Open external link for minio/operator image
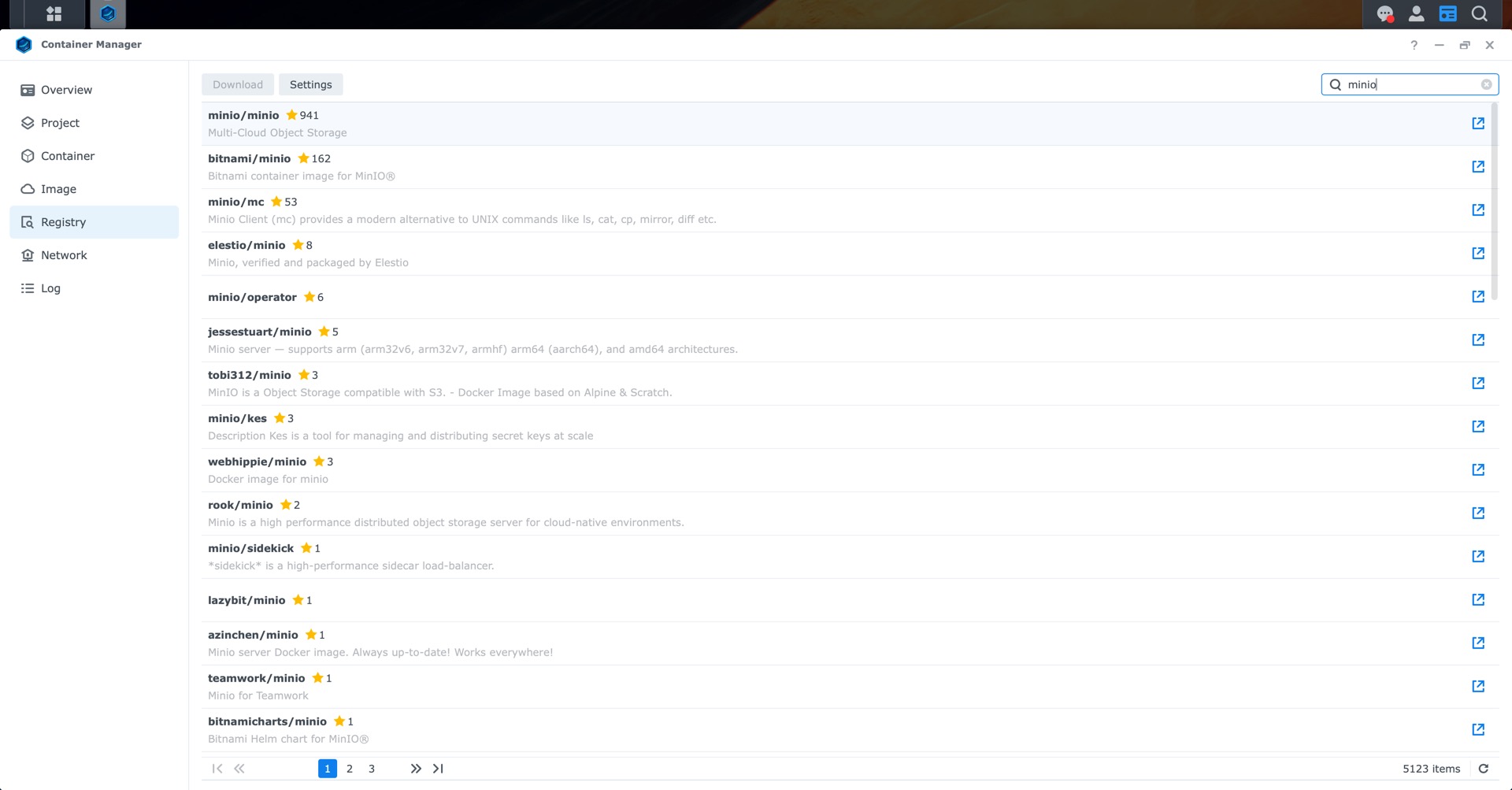Screen dimensions: 1512x790 (1478, 297)
